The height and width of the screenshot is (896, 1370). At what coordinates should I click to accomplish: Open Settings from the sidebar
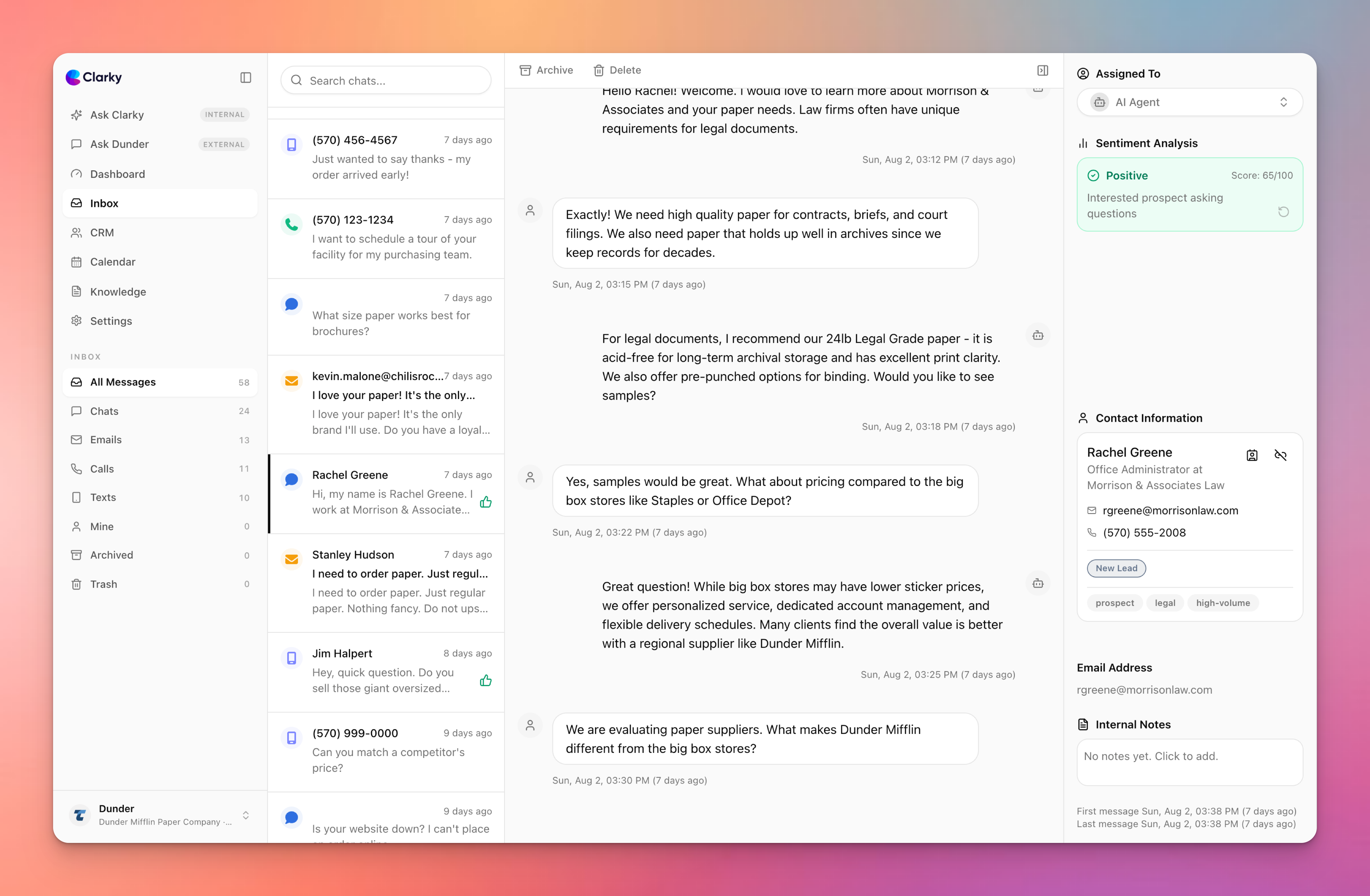[160, 321]
